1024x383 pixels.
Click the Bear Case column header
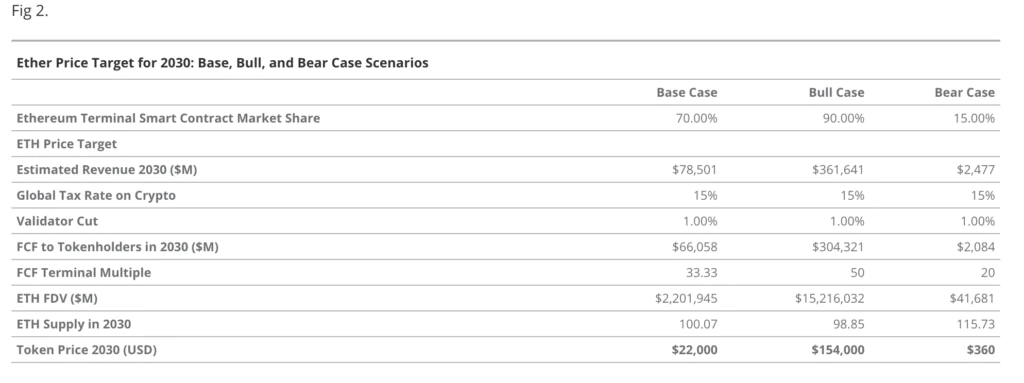pos(965,92)
